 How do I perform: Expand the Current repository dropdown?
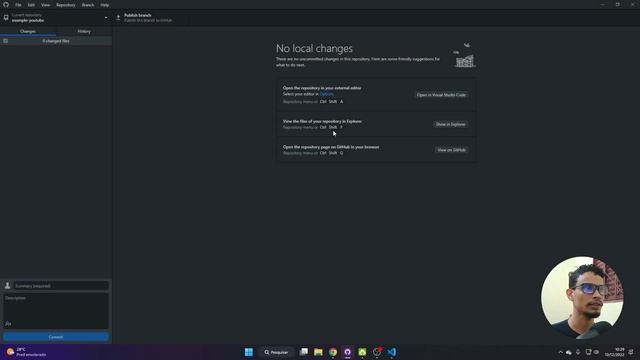56,18
